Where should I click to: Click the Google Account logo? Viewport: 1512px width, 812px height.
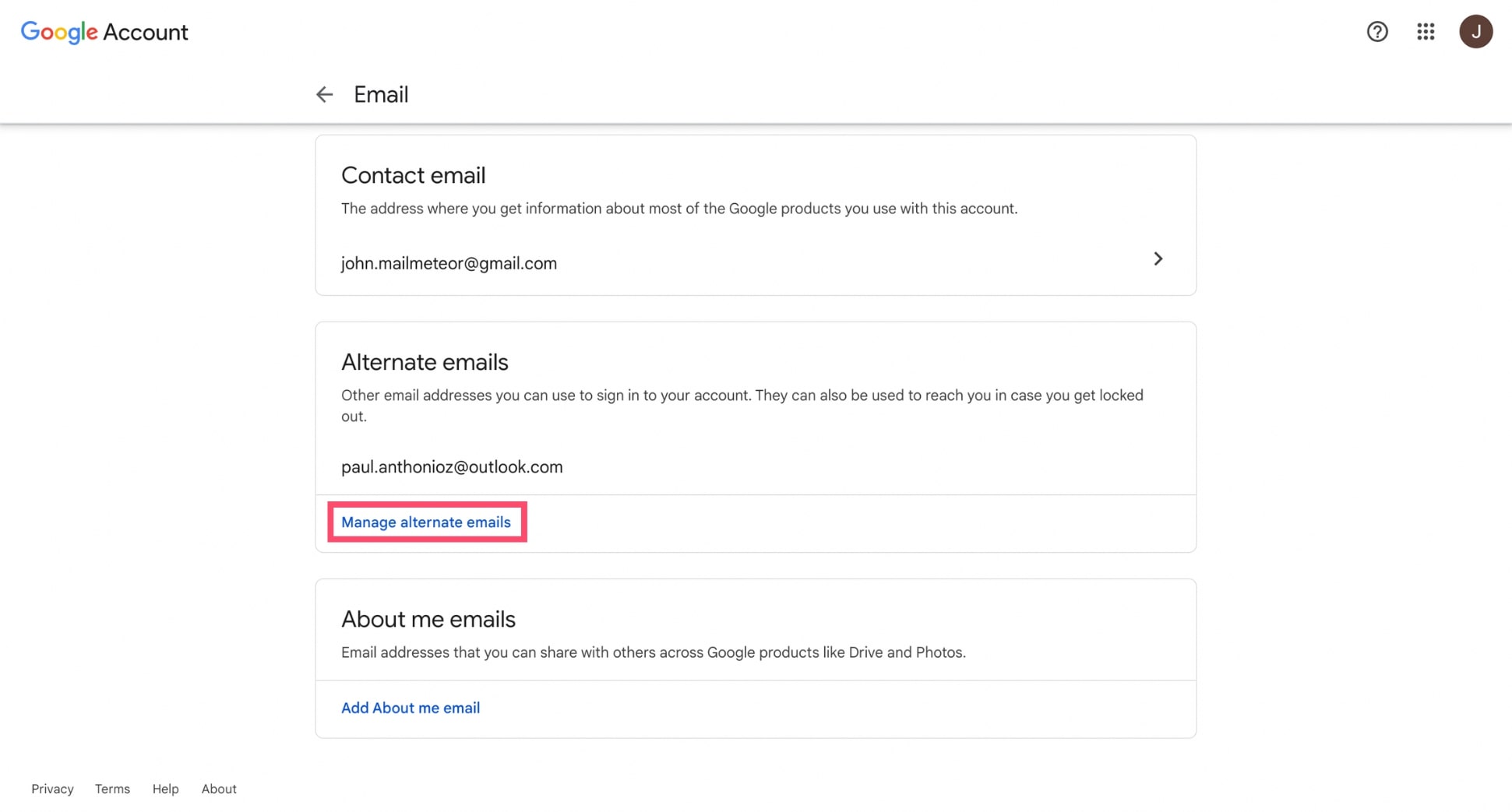tap(104, 32)
